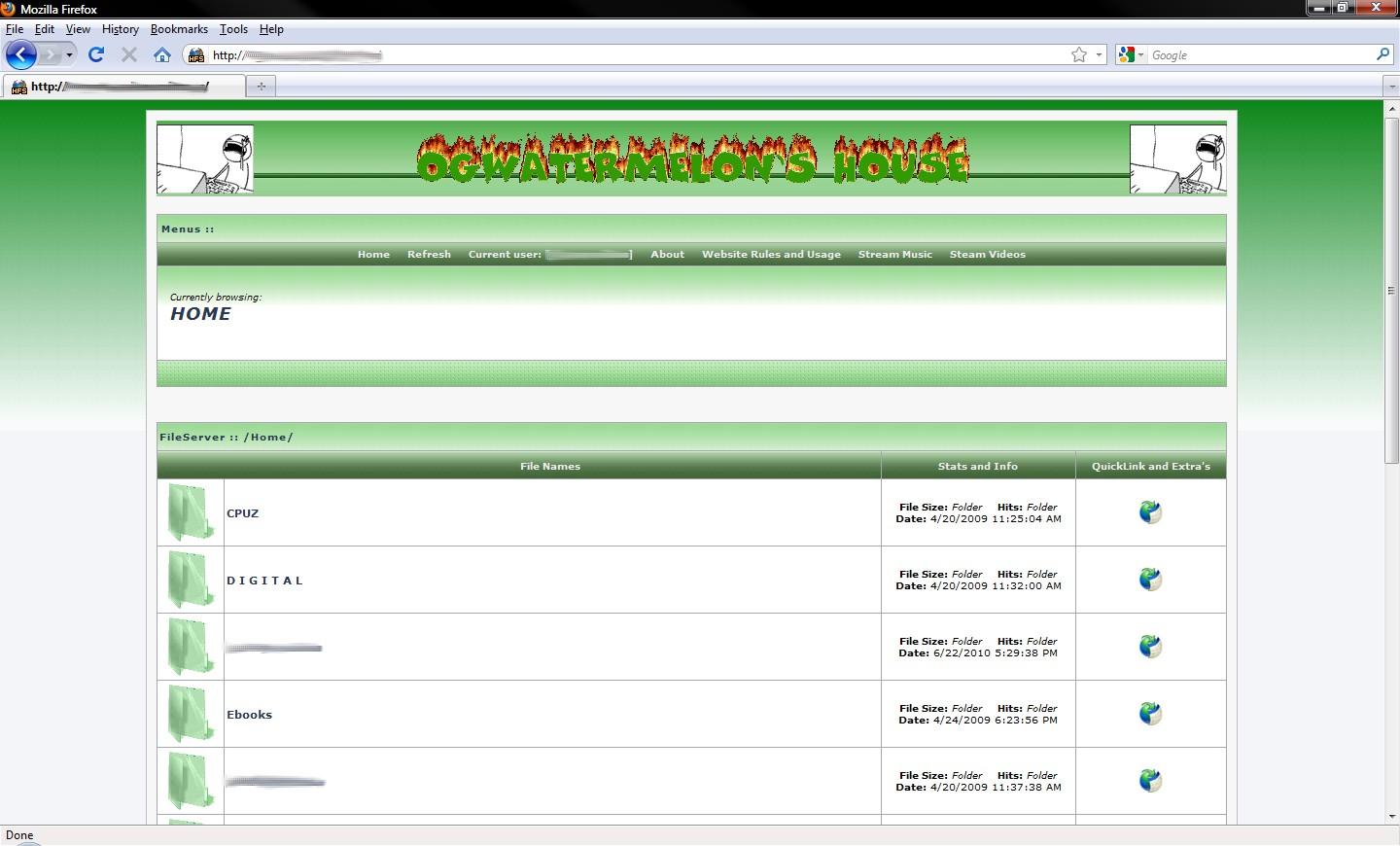1400x846 pixels.
Task: Open Website Rules and Usage link
Action: (x=771, y=255)
